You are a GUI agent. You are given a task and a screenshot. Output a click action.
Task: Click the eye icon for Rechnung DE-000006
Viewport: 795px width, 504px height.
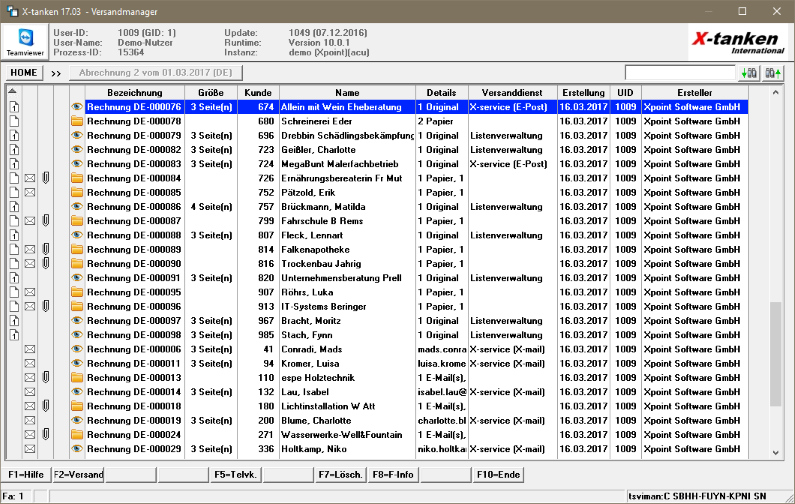coord(77,349)
